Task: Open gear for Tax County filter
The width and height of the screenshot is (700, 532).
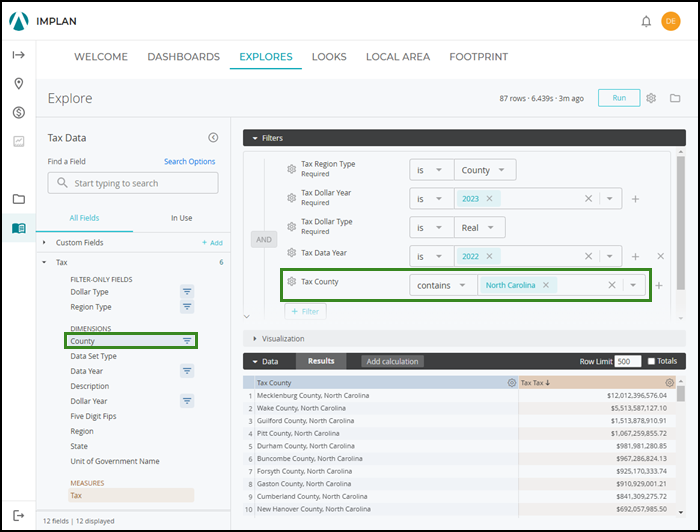Action: pos(292,282)
